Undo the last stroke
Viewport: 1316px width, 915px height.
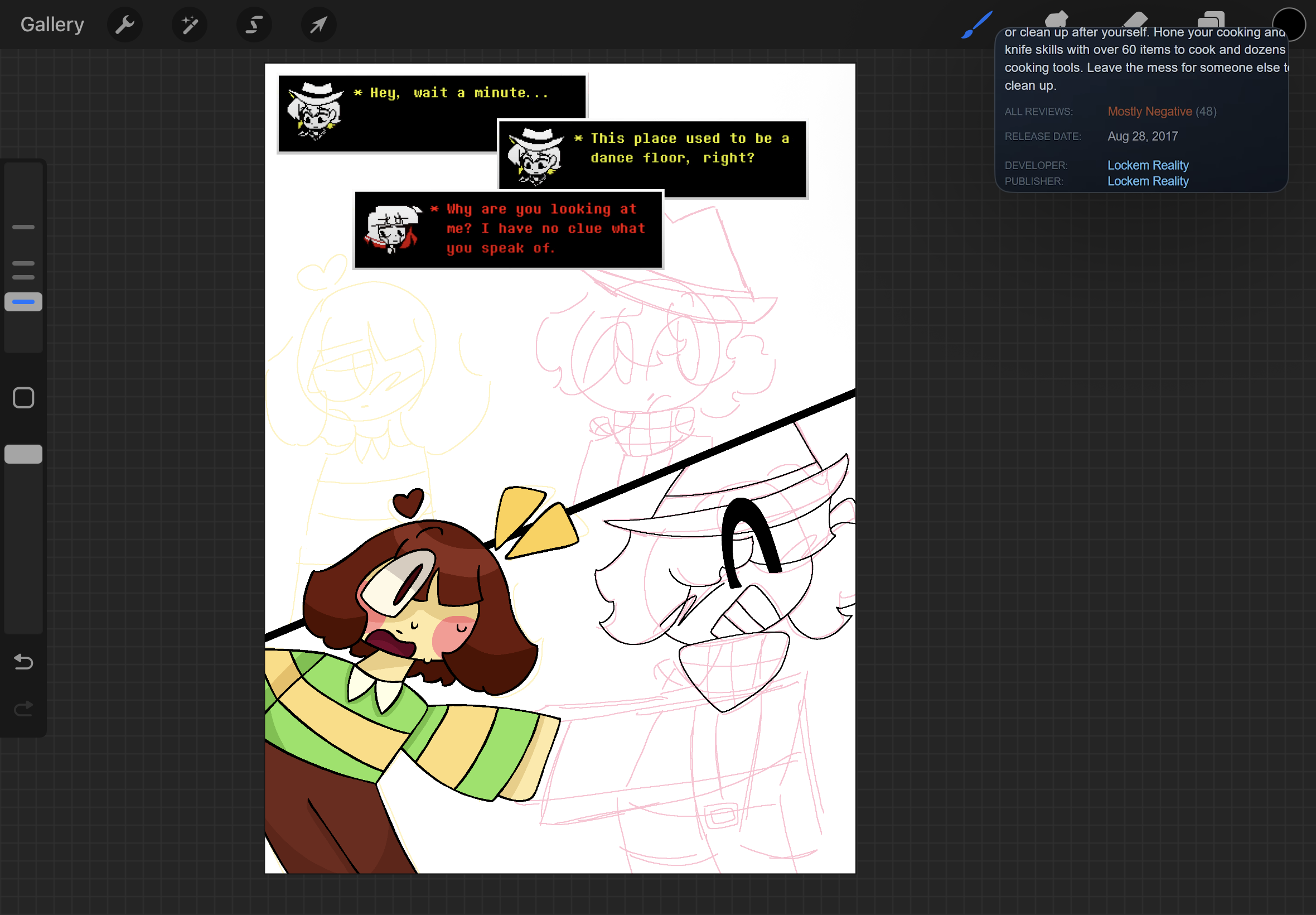(23, 662)
